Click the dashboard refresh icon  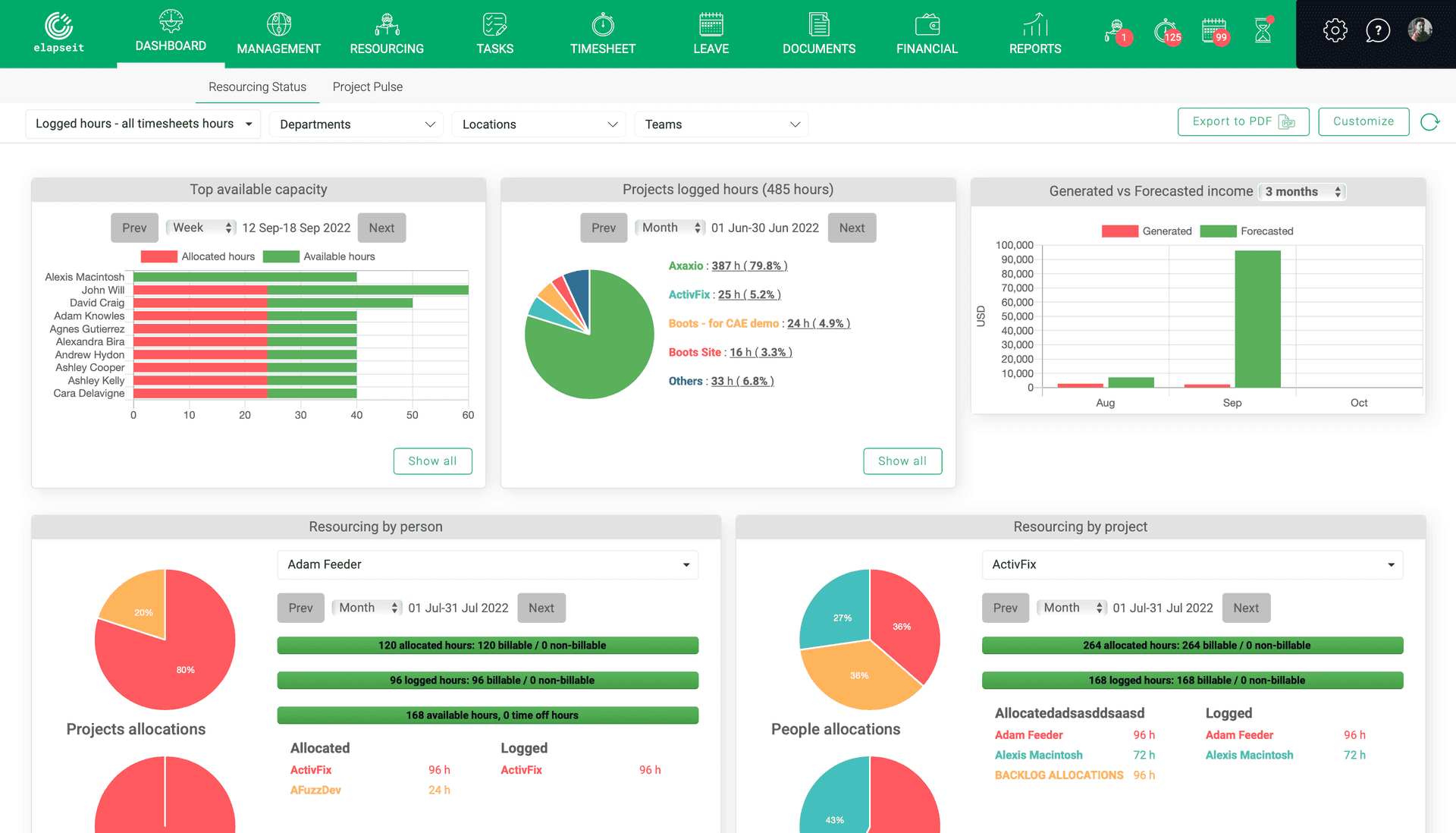(1429, 122)
